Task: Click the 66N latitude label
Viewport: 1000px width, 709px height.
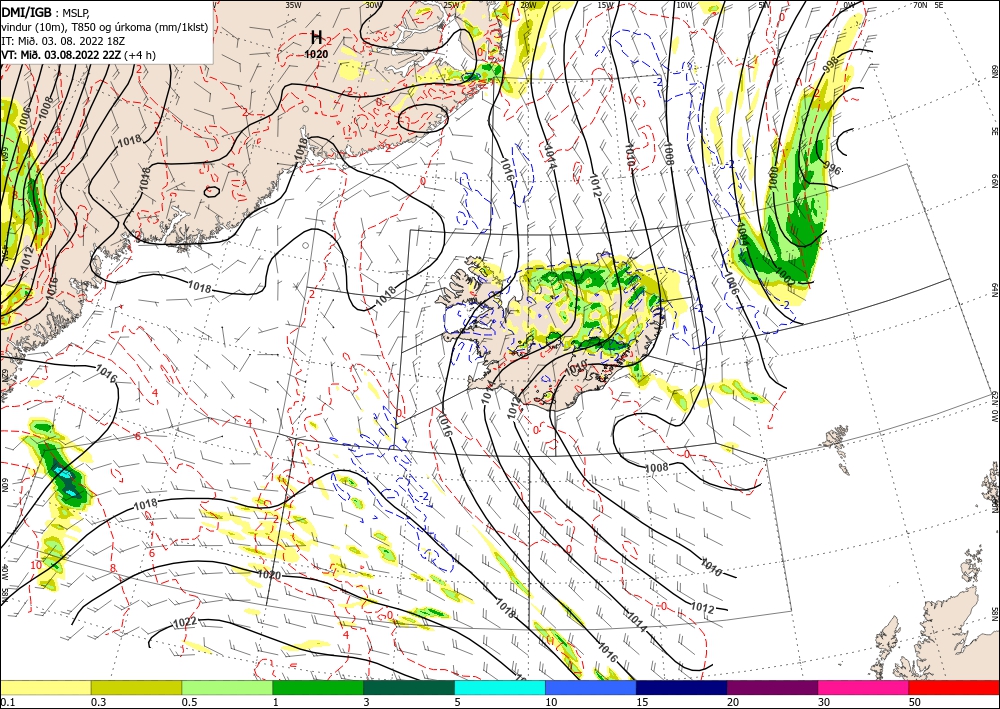Action: tap(994, 181)
